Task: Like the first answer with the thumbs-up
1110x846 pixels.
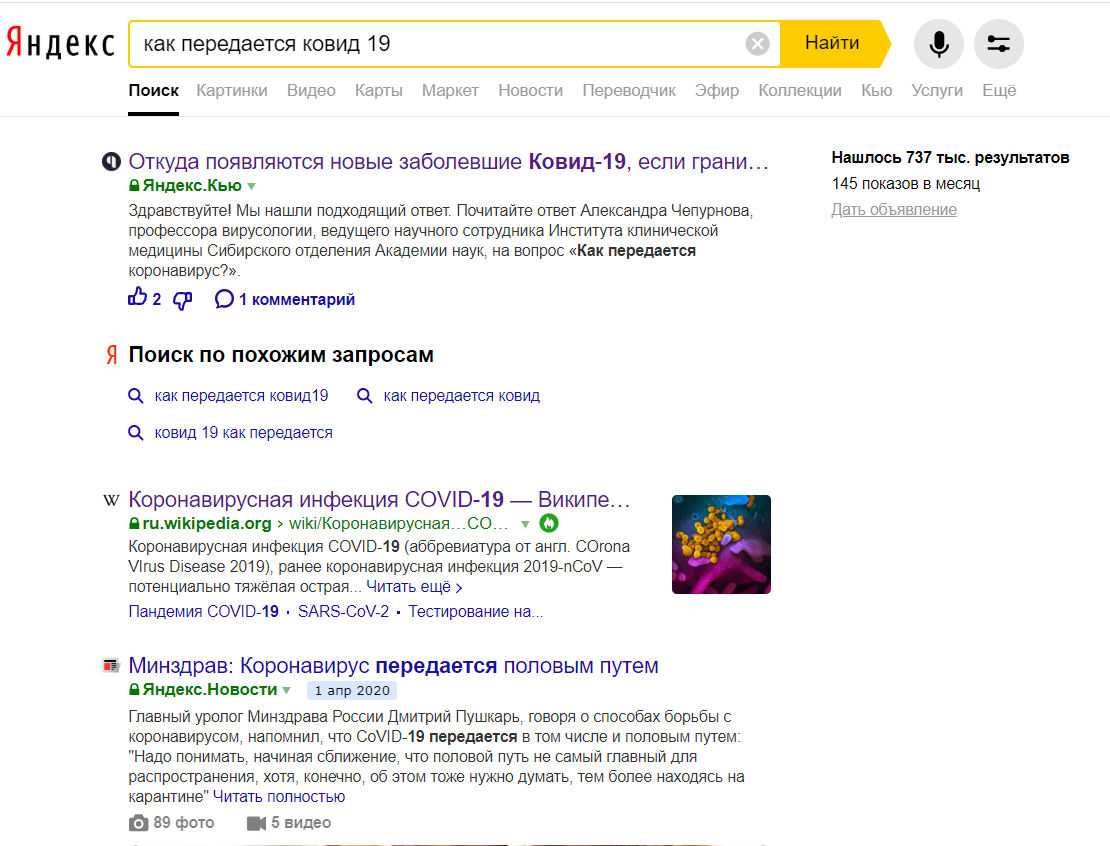Action: coord(138,298)
